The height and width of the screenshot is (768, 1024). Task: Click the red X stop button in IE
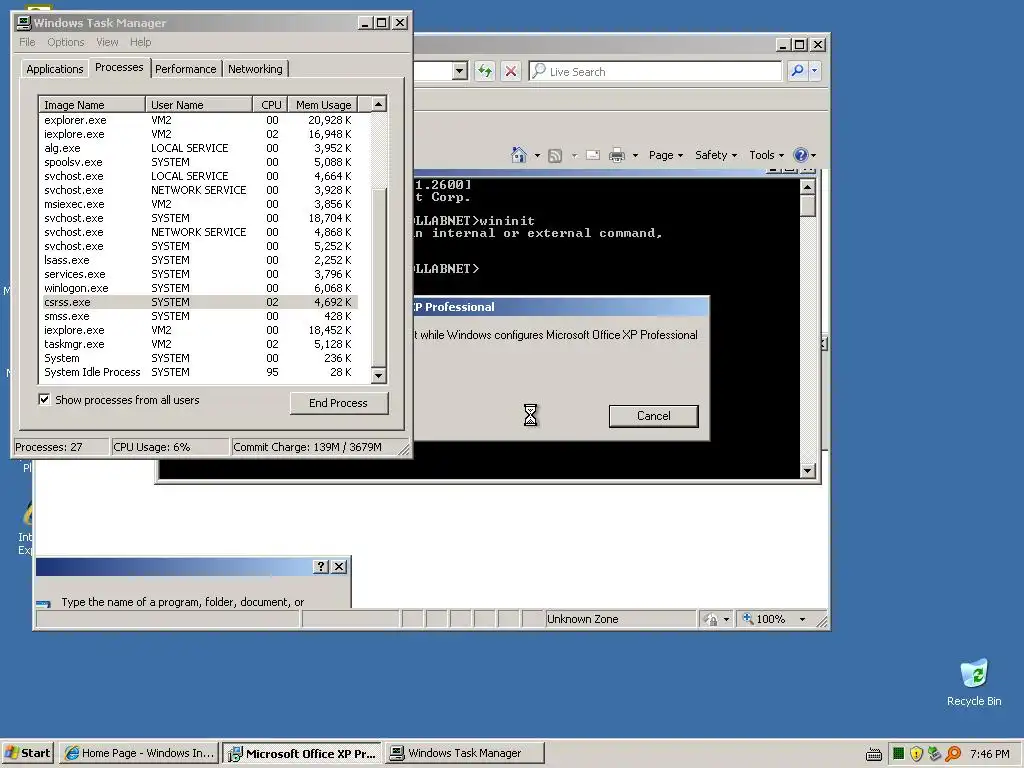(511, 71)
